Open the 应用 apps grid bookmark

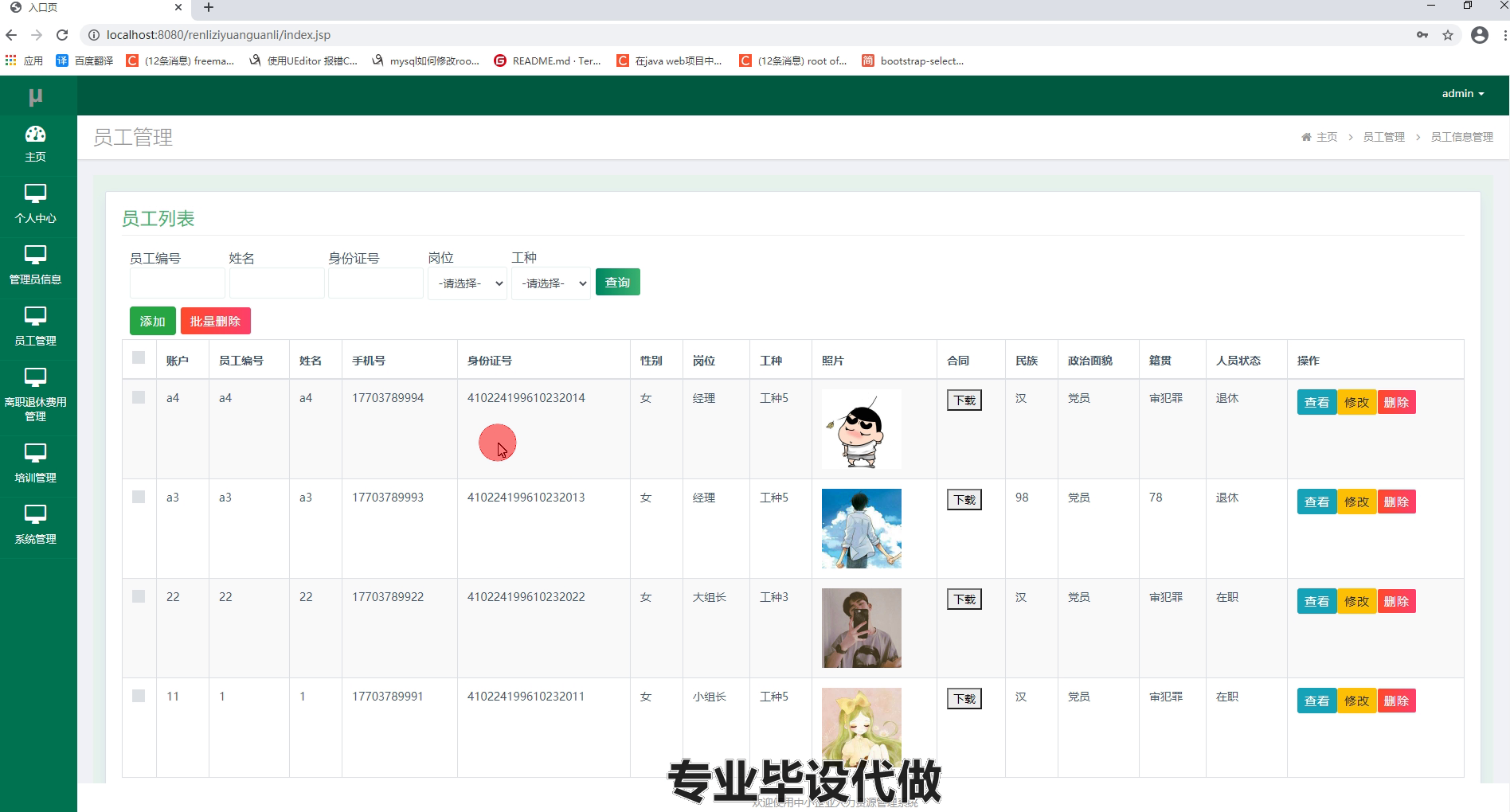[x=24, y=61]
